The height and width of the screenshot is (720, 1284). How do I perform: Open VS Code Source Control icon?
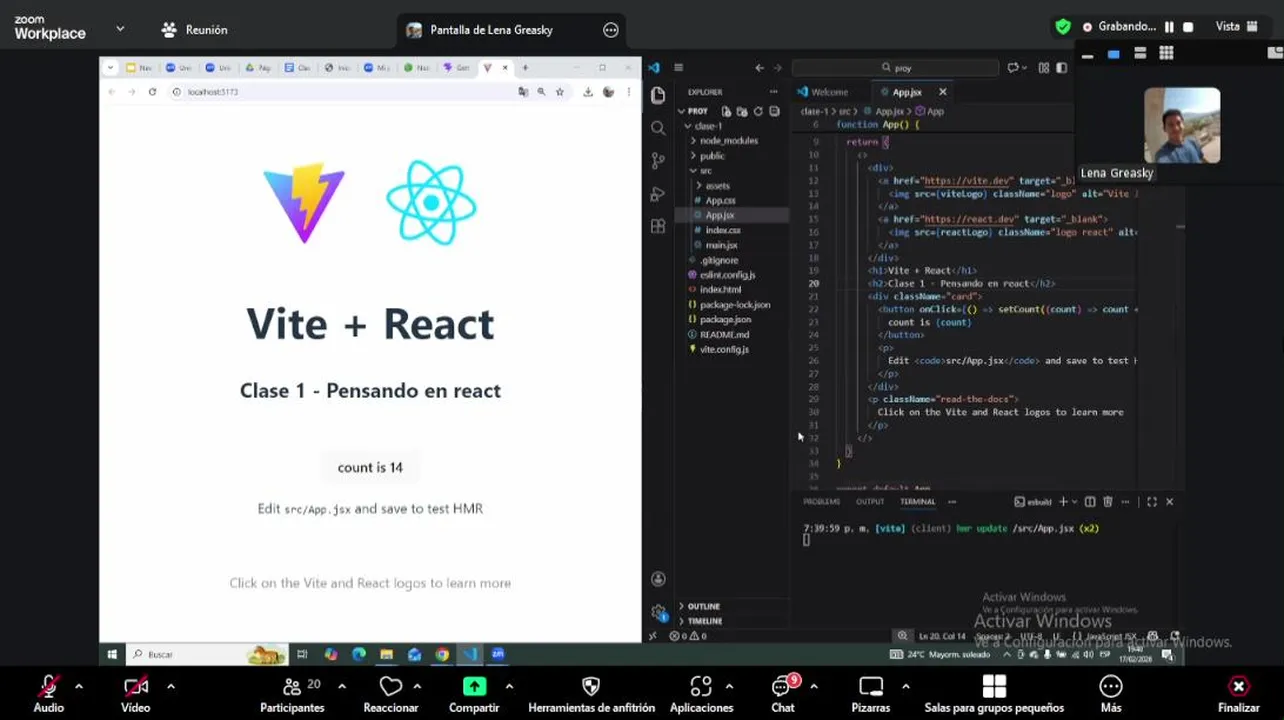click(x=658, y=161)
